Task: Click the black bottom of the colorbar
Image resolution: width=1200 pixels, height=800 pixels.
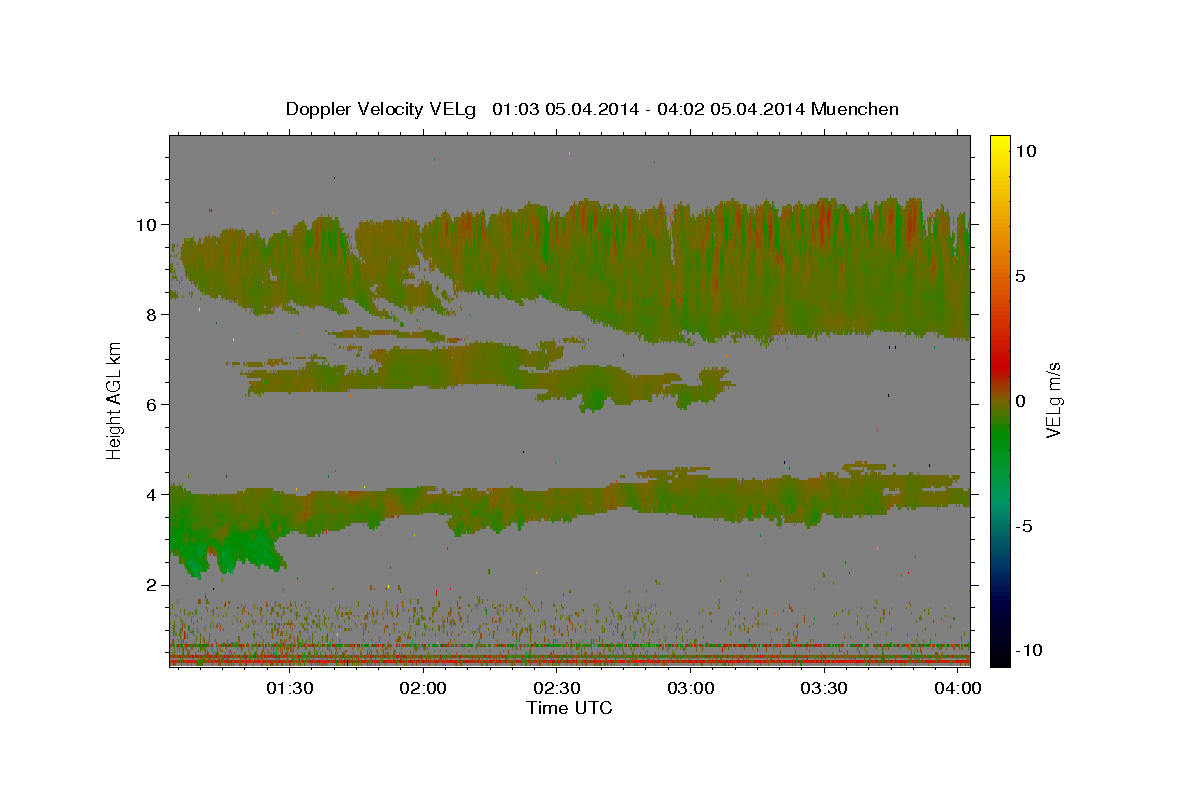Action: coord(999,655)
